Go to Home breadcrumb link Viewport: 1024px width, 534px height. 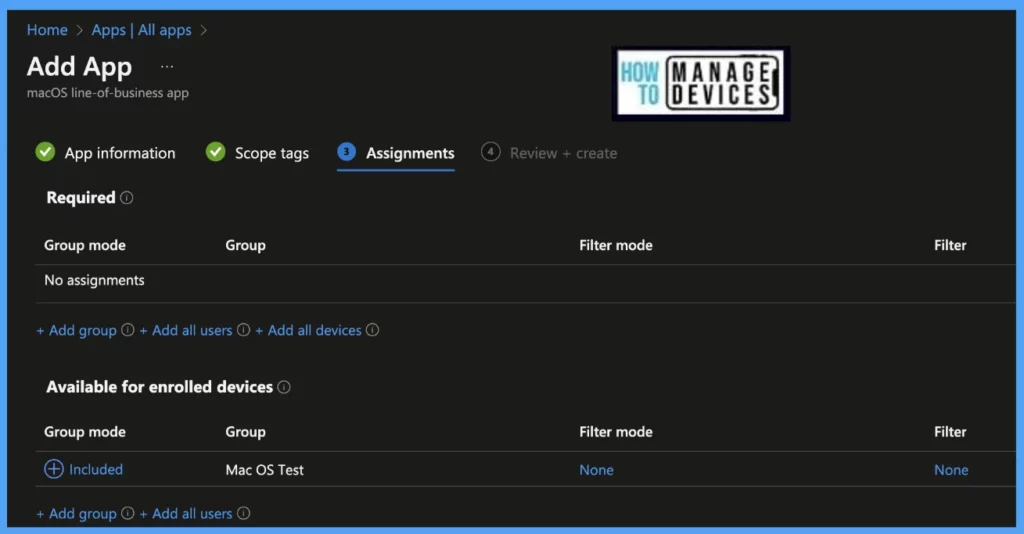(x=47, y=30)
